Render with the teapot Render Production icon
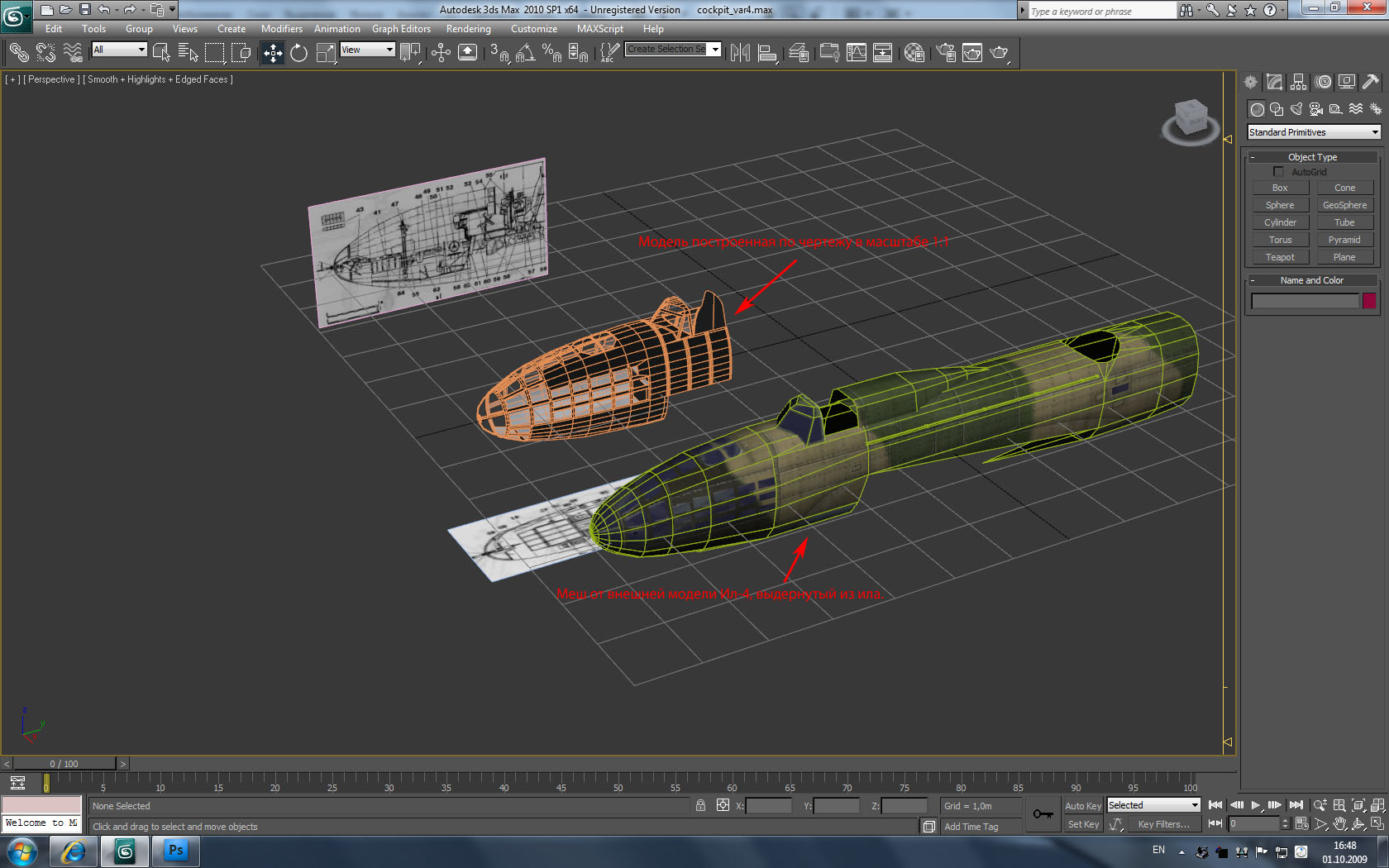 (999, 53)
